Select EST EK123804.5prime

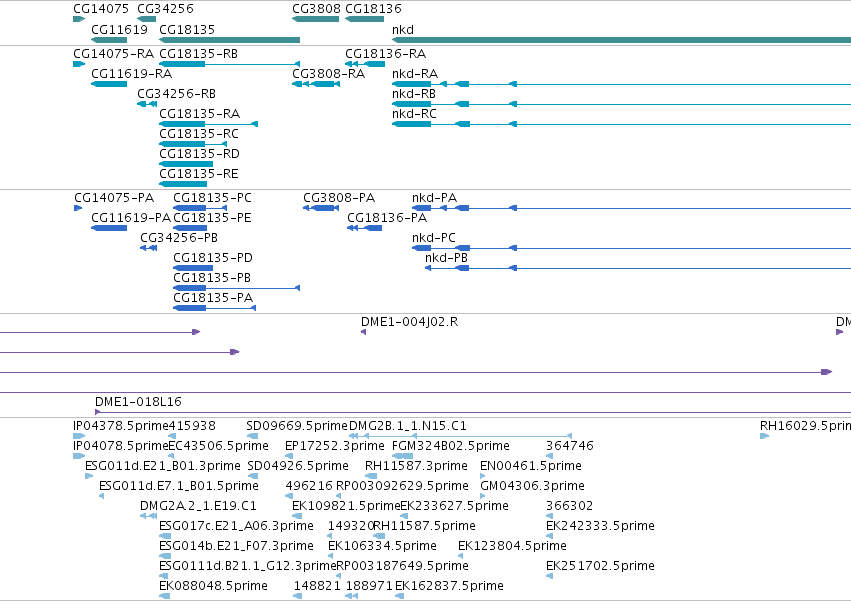tap(512, 547)
